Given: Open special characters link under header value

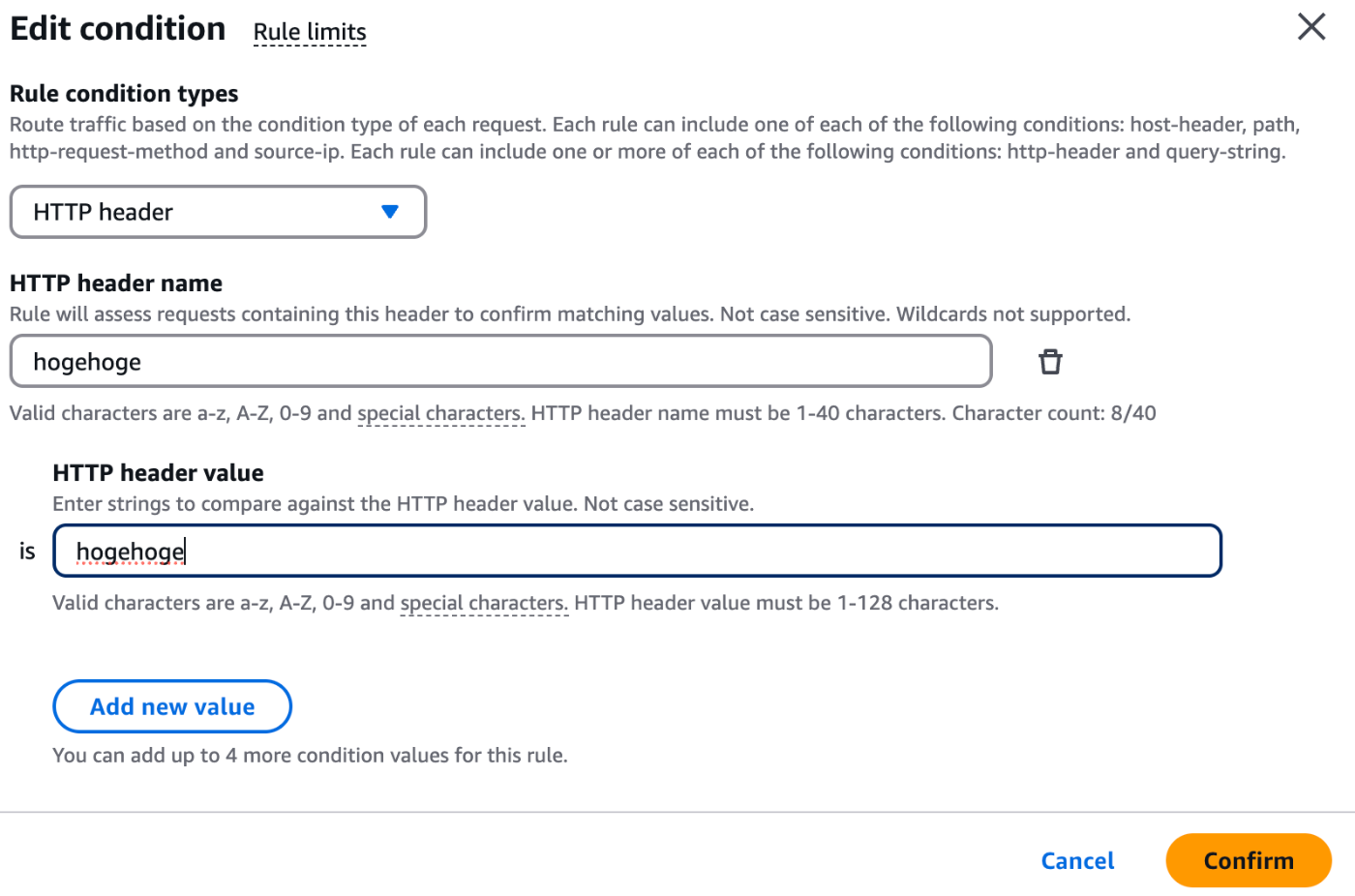Looking at the screenshot, I should tap(484, 604).
